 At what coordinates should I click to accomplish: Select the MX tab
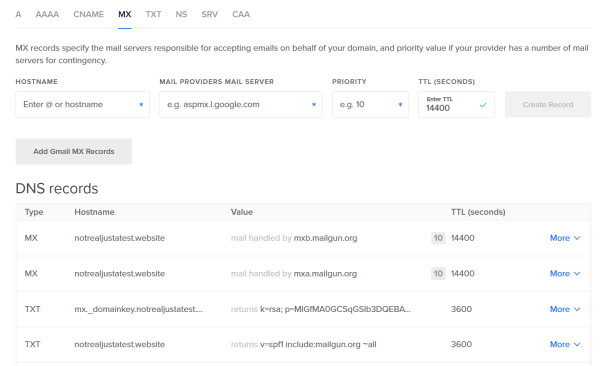pyautogui.click(x=125, y=14)
